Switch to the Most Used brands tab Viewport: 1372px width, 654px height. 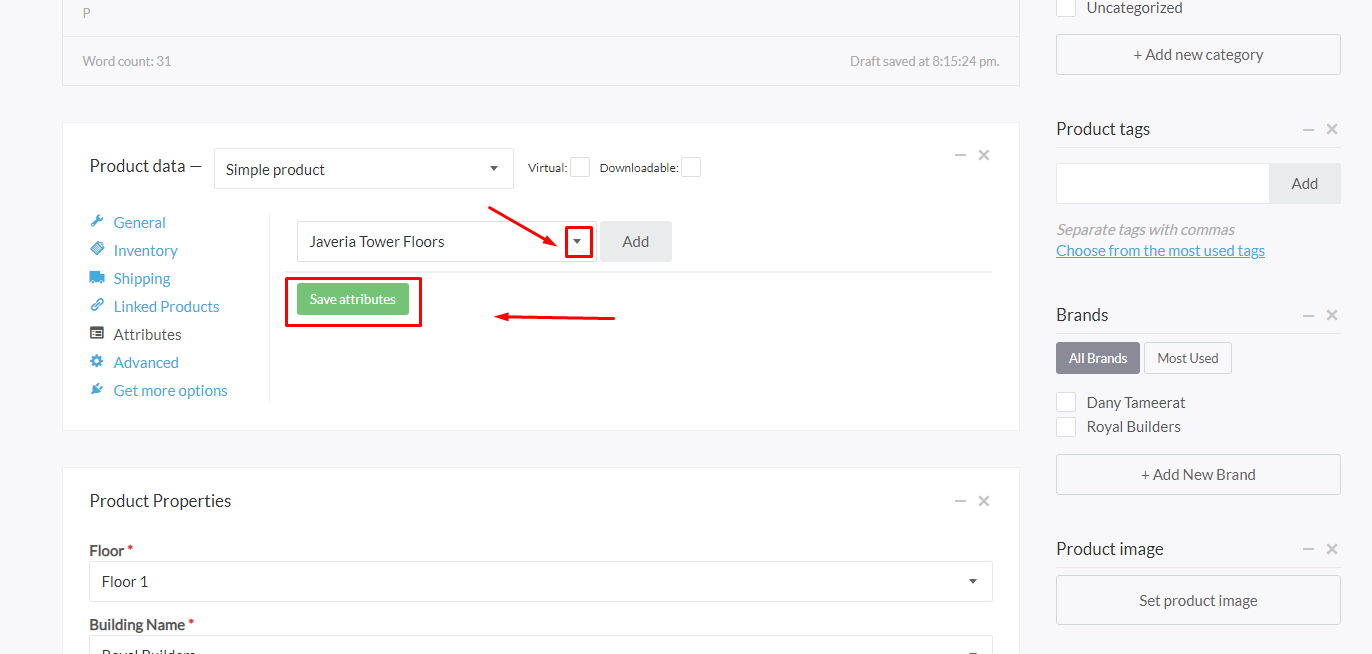(1187, 358)
